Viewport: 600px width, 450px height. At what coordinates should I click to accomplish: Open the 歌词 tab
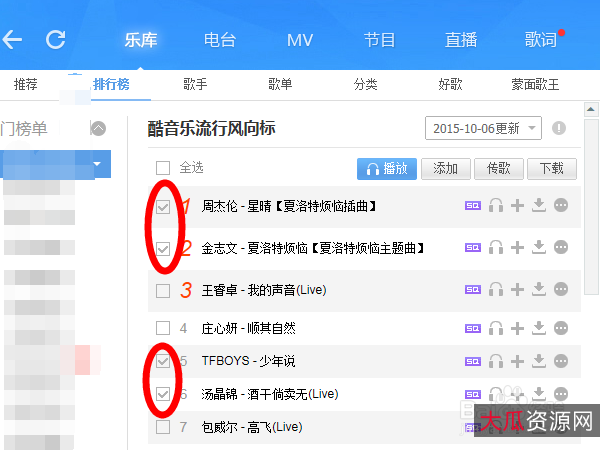541,40
